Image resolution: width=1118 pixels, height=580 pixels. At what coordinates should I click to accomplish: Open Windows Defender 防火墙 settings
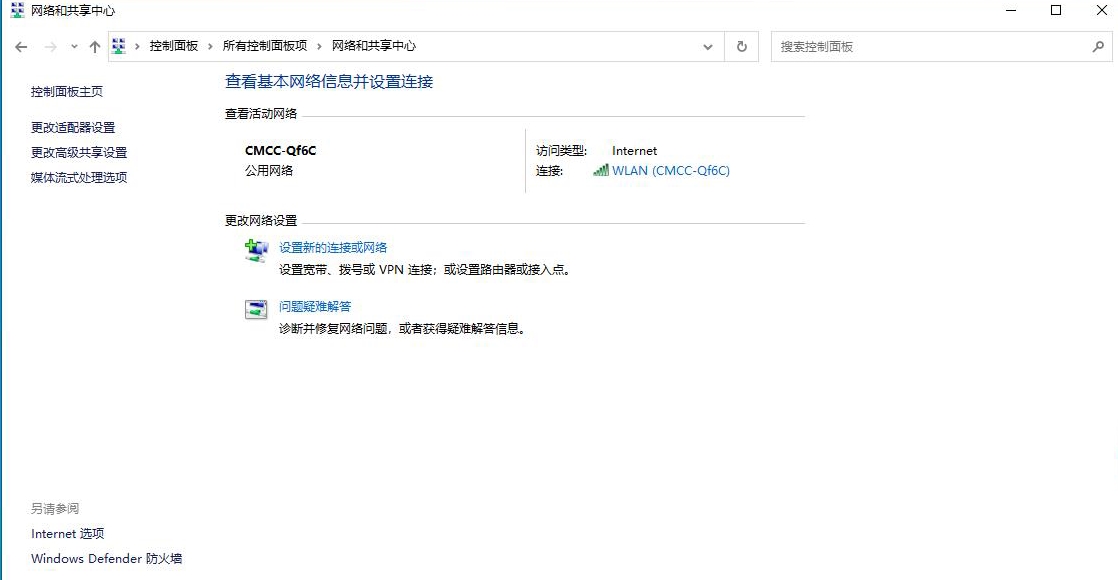pyautogui.click(x=106, y=558)
